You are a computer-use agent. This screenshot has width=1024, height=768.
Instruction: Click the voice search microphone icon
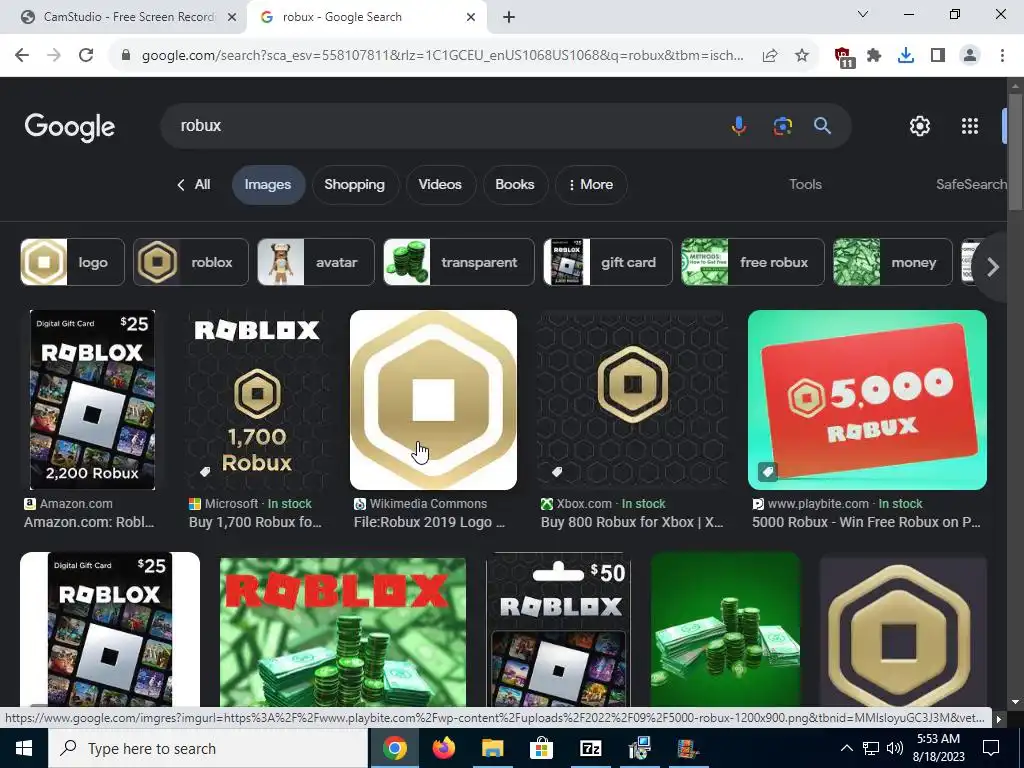(x=739, y=125)
